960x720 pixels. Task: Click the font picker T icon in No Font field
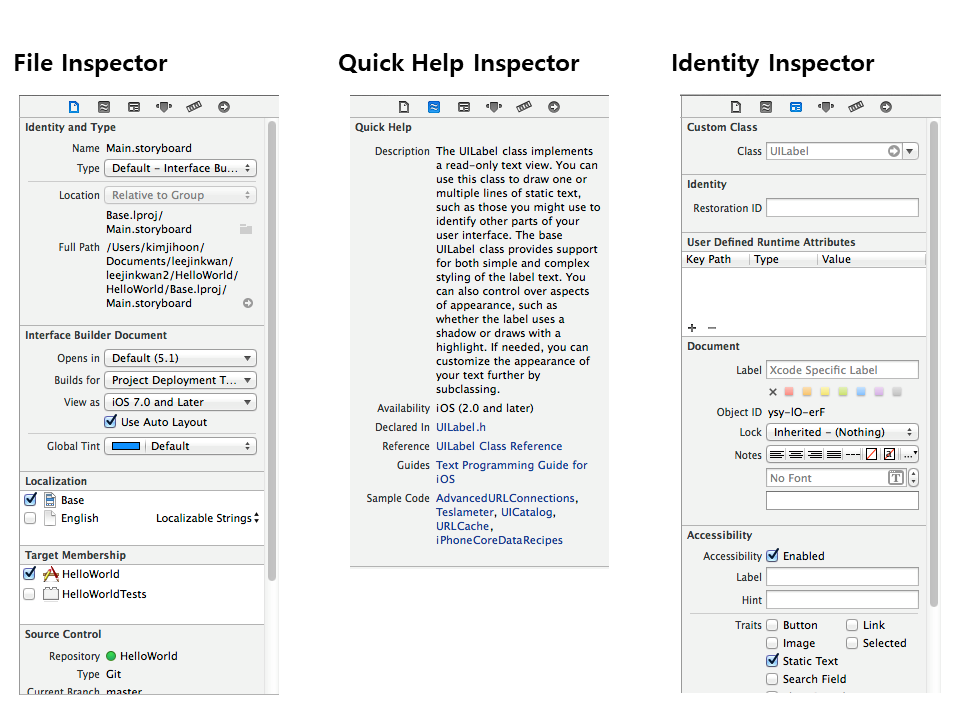coord(896,478)
